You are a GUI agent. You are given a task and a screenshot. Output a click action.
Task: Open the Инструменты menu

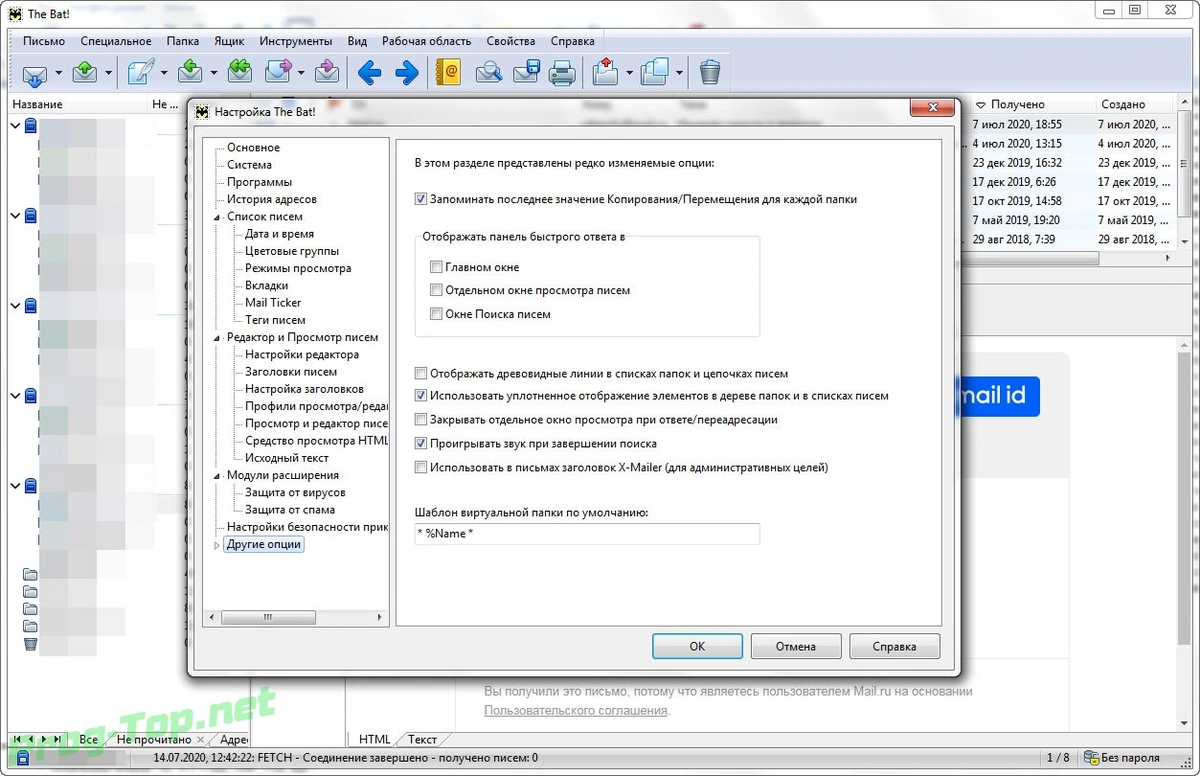pyautogui.click(x=296, y=41)
